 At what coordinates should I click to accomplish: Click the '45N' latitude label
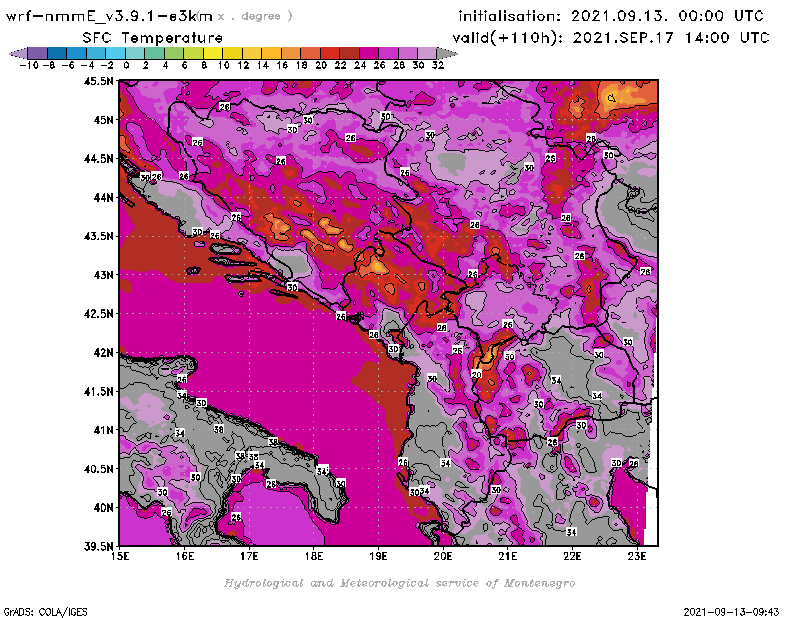[x=104, y=120]
